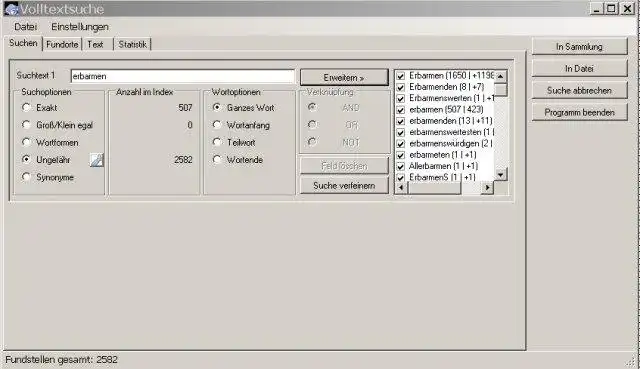
Task: Select the Ungefähr search option
Action: coord(27,160)
